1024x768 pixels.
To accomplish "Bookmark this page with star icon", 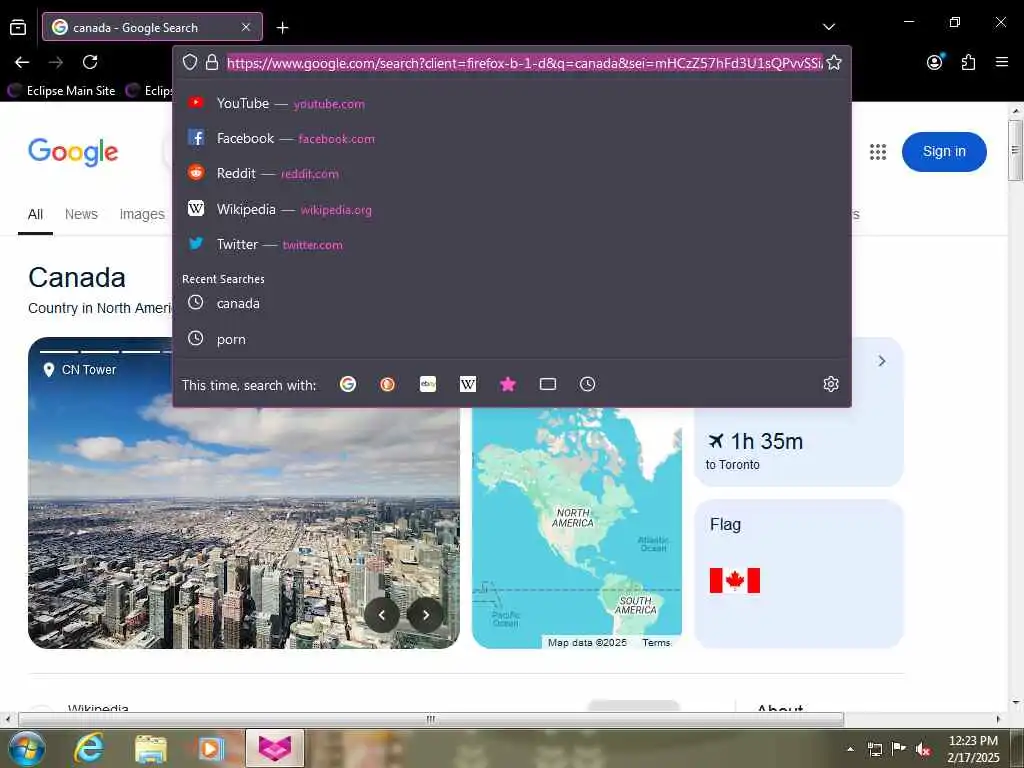I will coord(834,63).
